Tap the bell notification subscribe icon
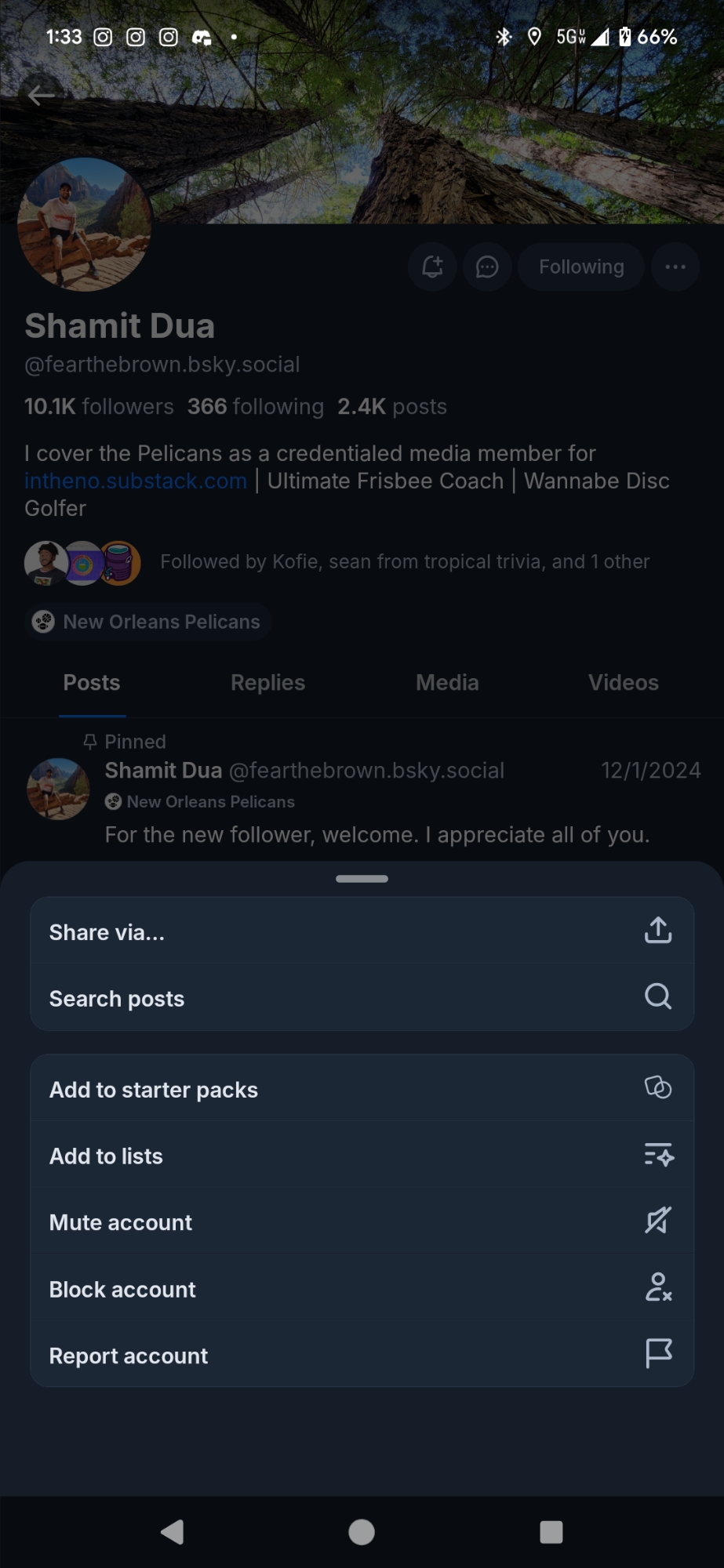Screen dimensions: 724x1568 (432, 267)
